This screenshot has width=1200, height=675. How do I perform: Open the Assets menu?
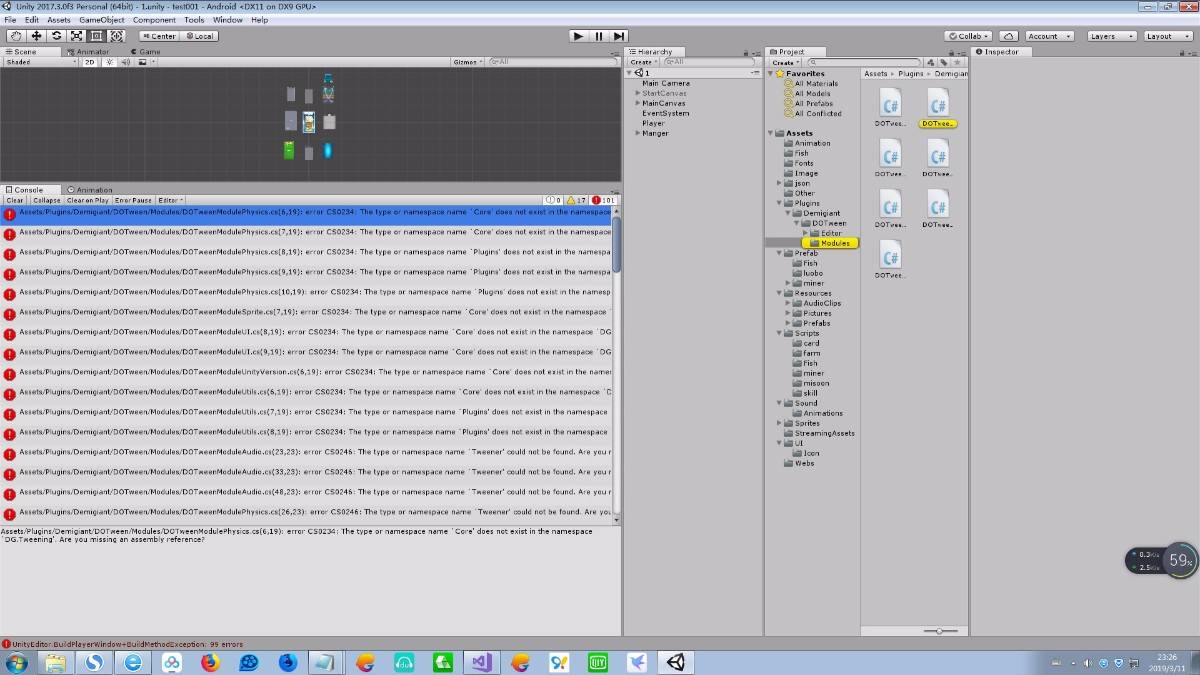coord(59,20)
